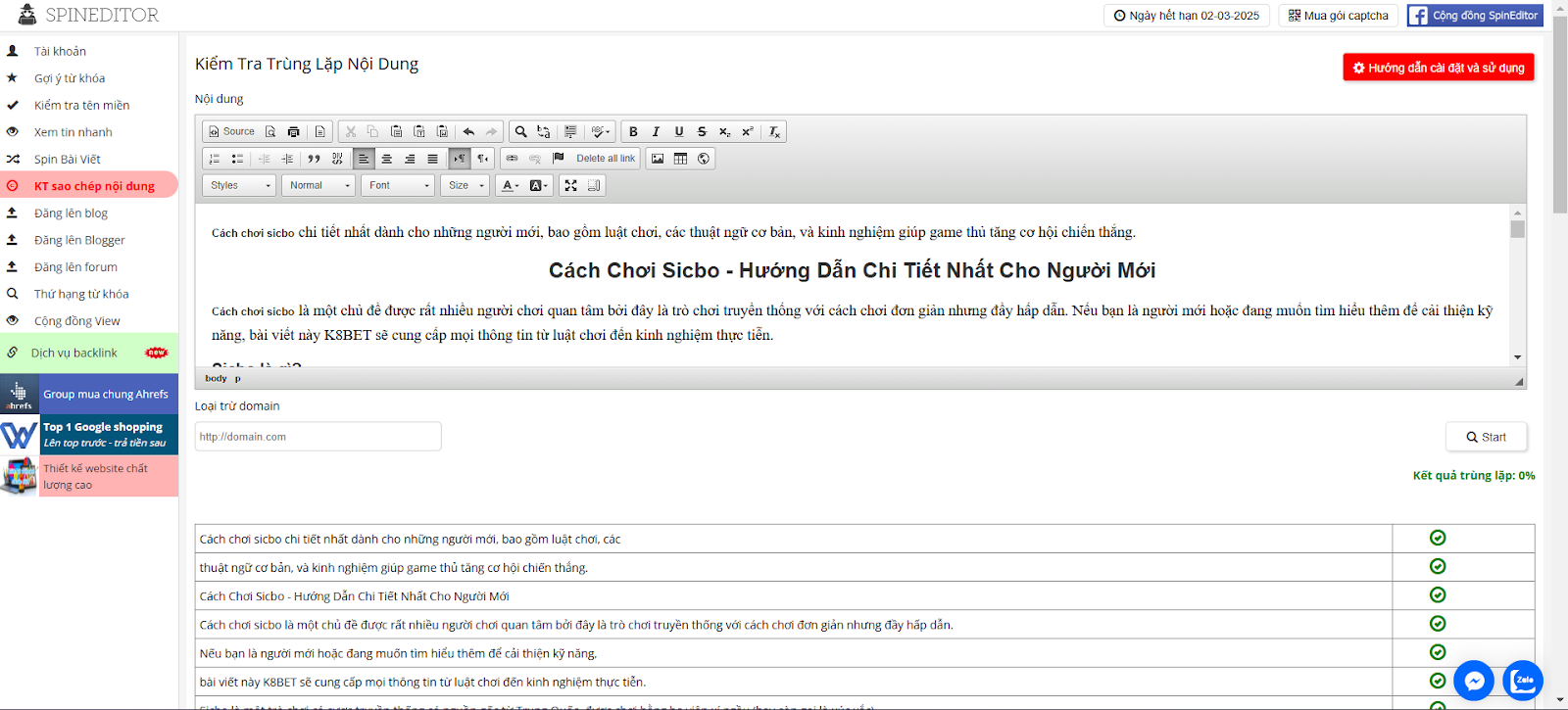
Task: Click the IFrame globe icon
Action: pyautogui.click(x=704, y=159)
